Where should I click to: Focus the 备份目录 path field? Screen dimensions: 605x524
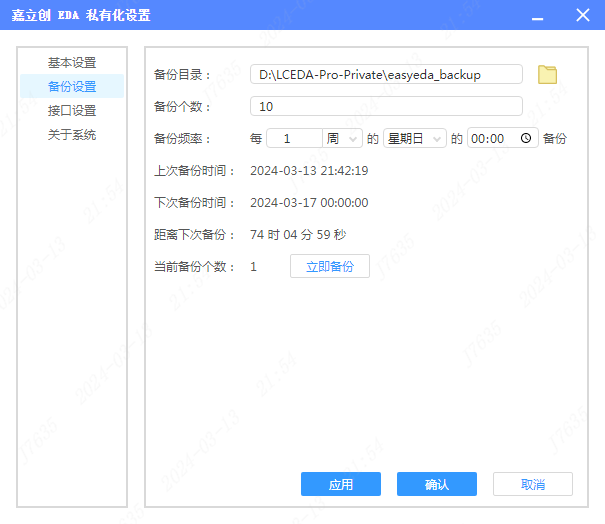coord(386,75)
